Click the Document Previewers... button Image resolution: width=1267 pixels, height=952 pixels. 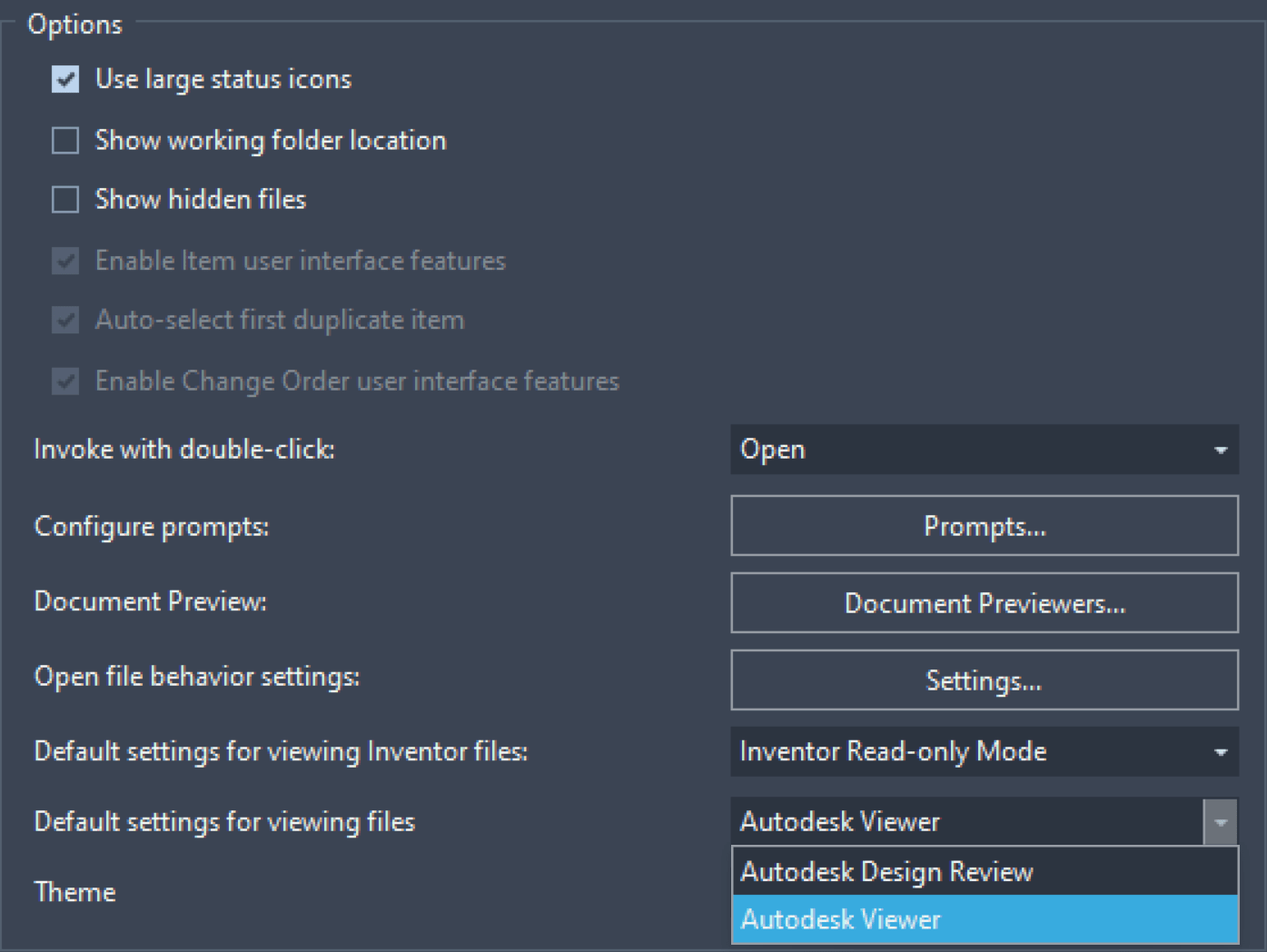click(x=985, y=603)
